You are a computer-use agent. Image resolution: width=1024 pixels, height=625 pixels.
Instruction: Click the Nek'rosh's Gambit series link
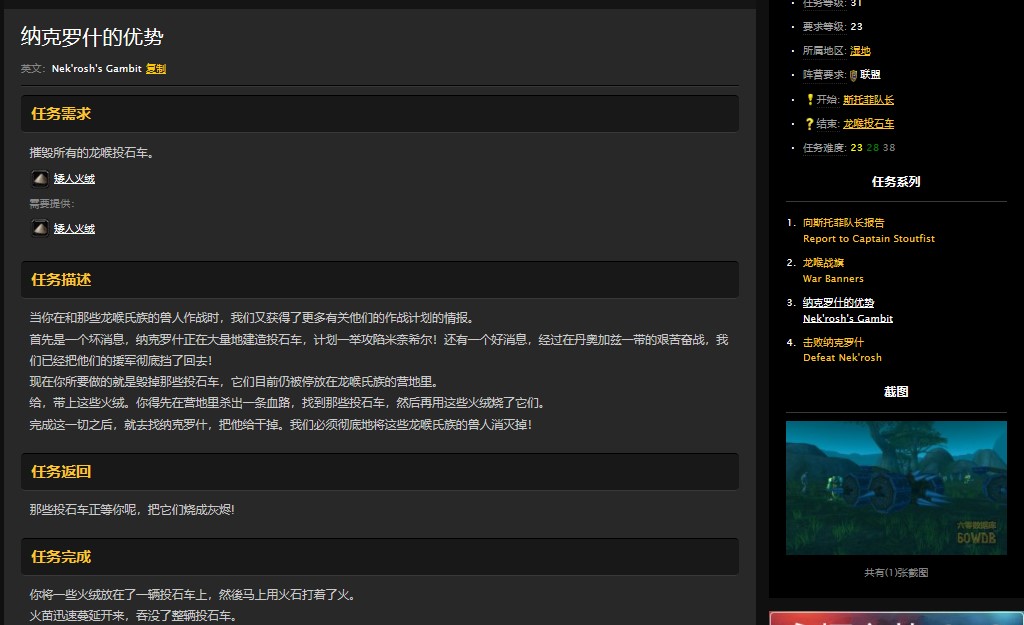[x=847, y=318]
